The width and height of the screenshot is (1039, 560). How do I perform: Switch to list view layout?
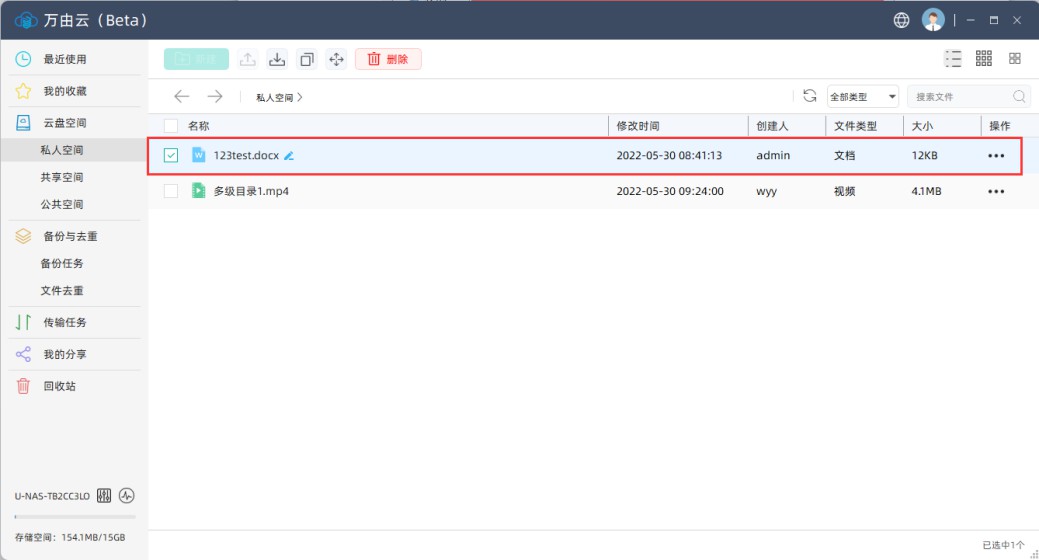click(x=953, y=59)
